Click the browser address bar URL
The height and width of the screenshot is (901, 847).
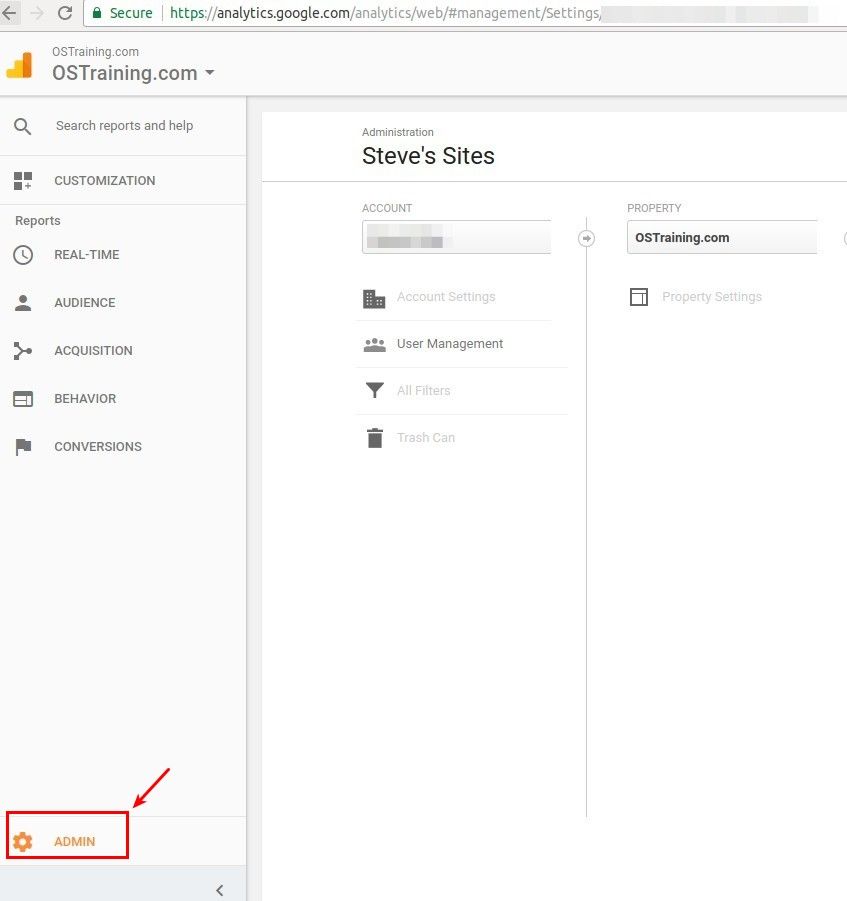pos(385,13)
